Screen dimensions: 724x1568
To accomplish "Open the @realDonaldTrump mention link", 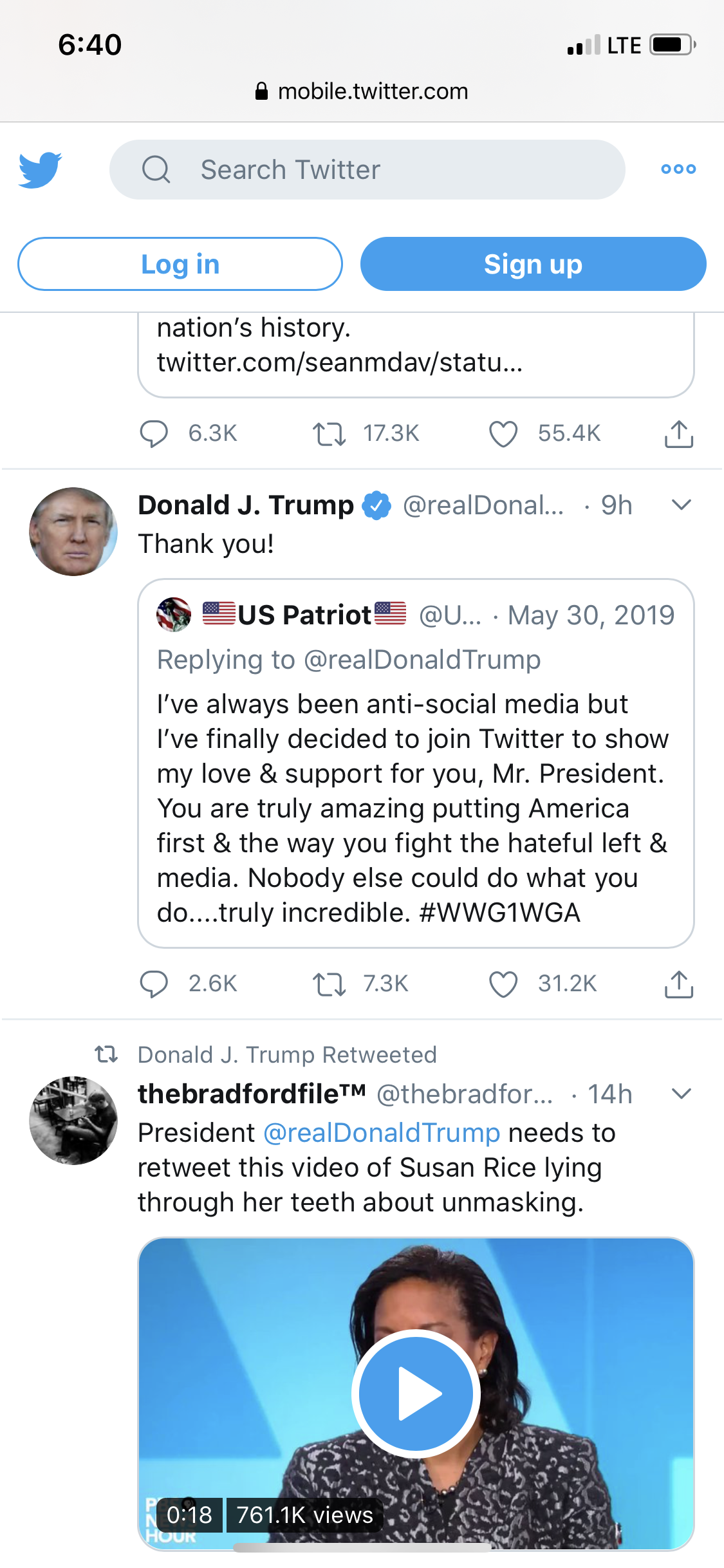I will pyautogui.click(x=382, y=1133).
